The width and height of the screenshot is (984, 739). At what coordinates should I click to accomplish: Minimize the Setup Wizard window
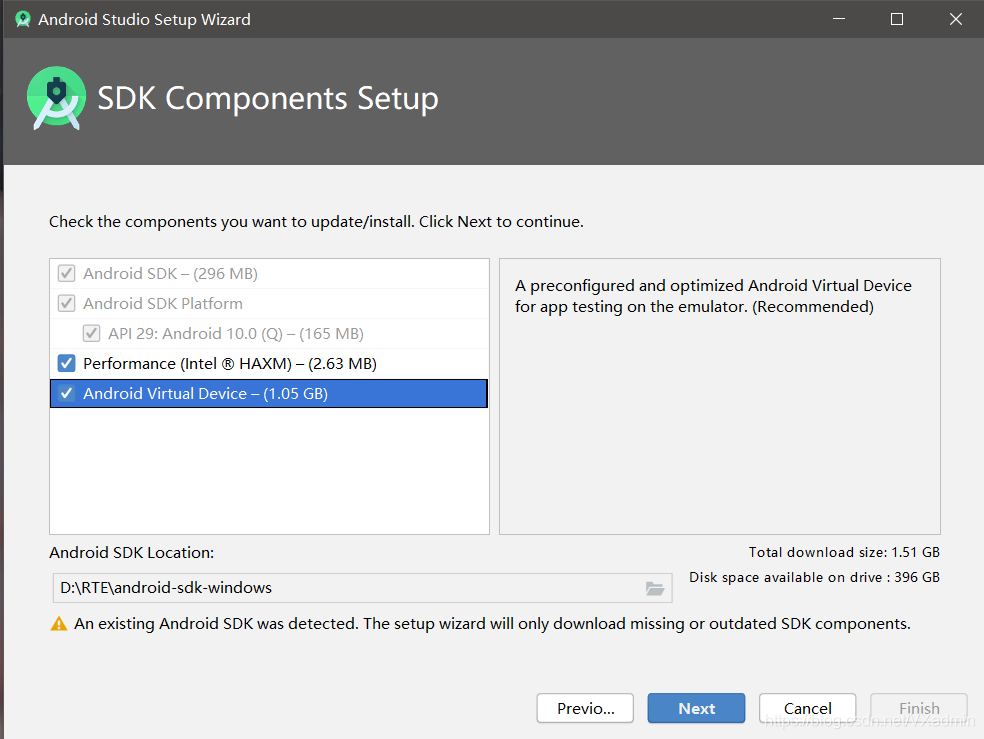click(x=839, y=19)
